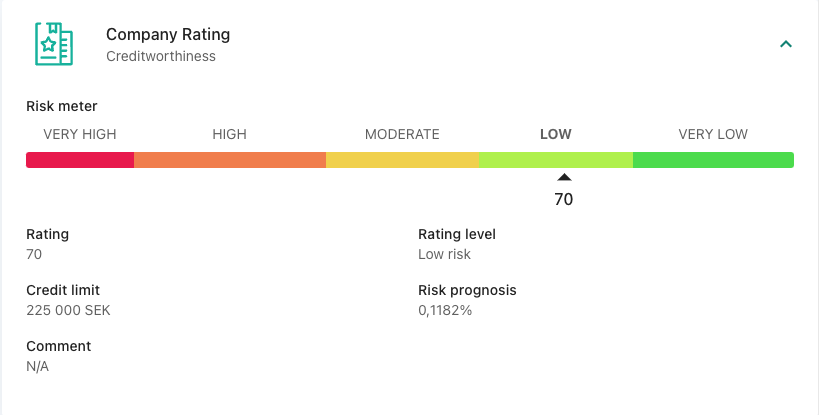Click the N/A comment value
Viewport: 819px width, 415px height.
point(37,366)
